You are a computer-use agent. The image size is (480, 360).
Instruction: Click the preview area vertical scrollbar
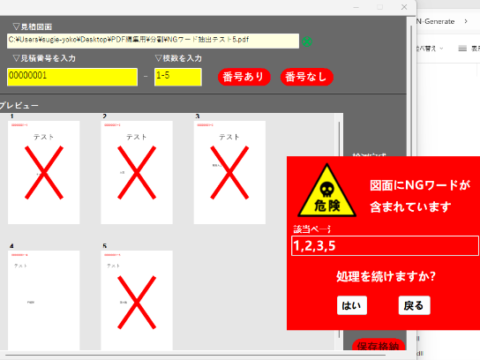[339, 230]
